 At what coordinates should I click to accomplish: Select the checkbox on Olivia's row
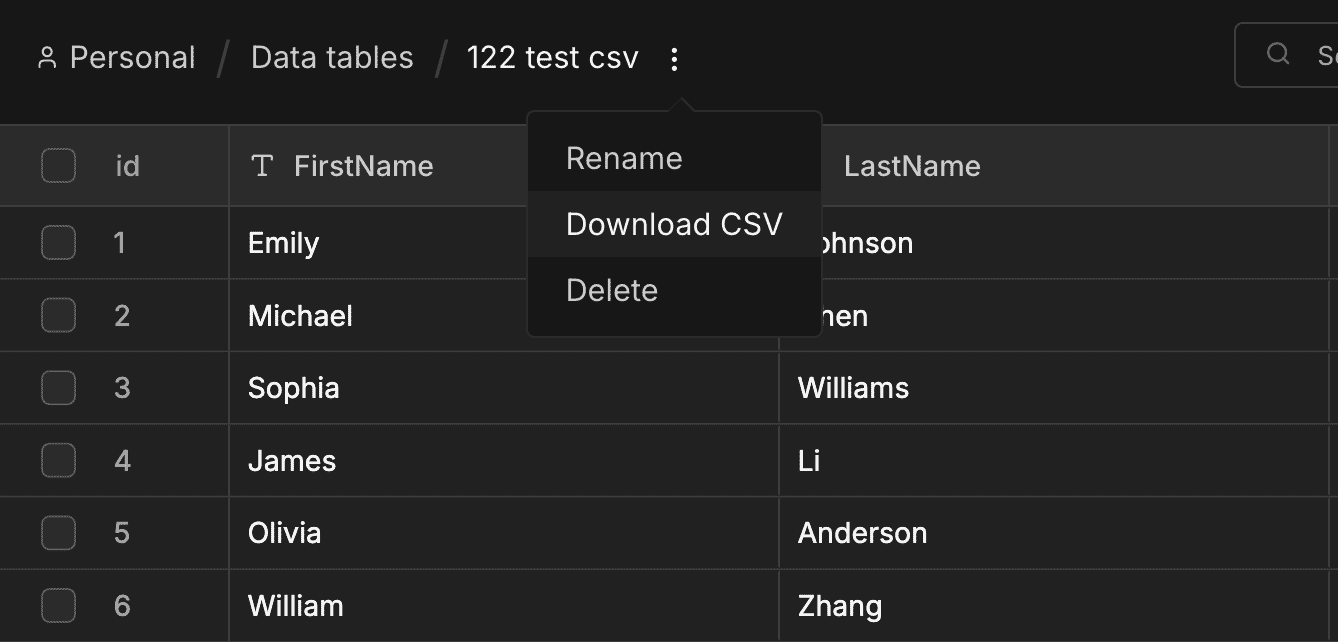[x=58, y=532]
